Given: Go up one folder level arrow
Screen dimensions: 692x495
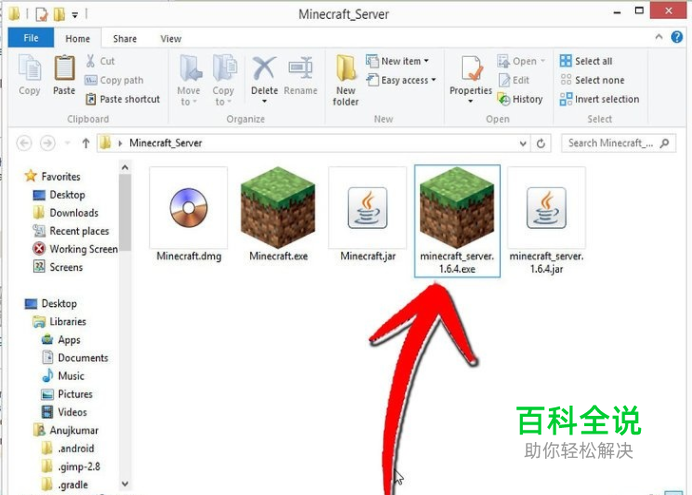Looking at the screenshot, I should [x=86, y=143].
